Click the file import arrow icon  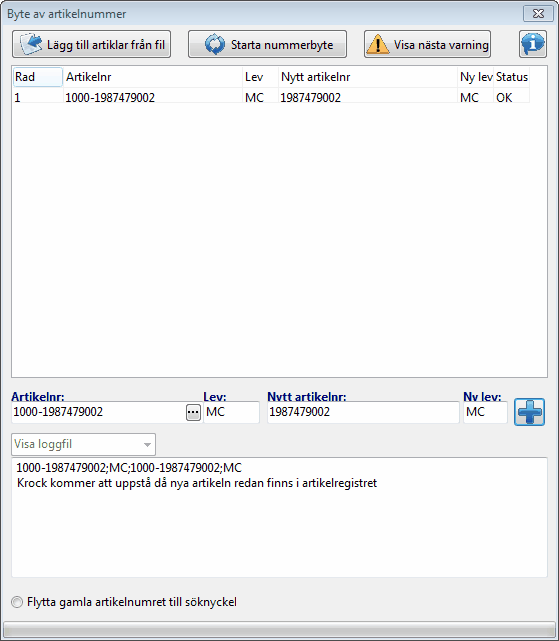tap(31, 44)
